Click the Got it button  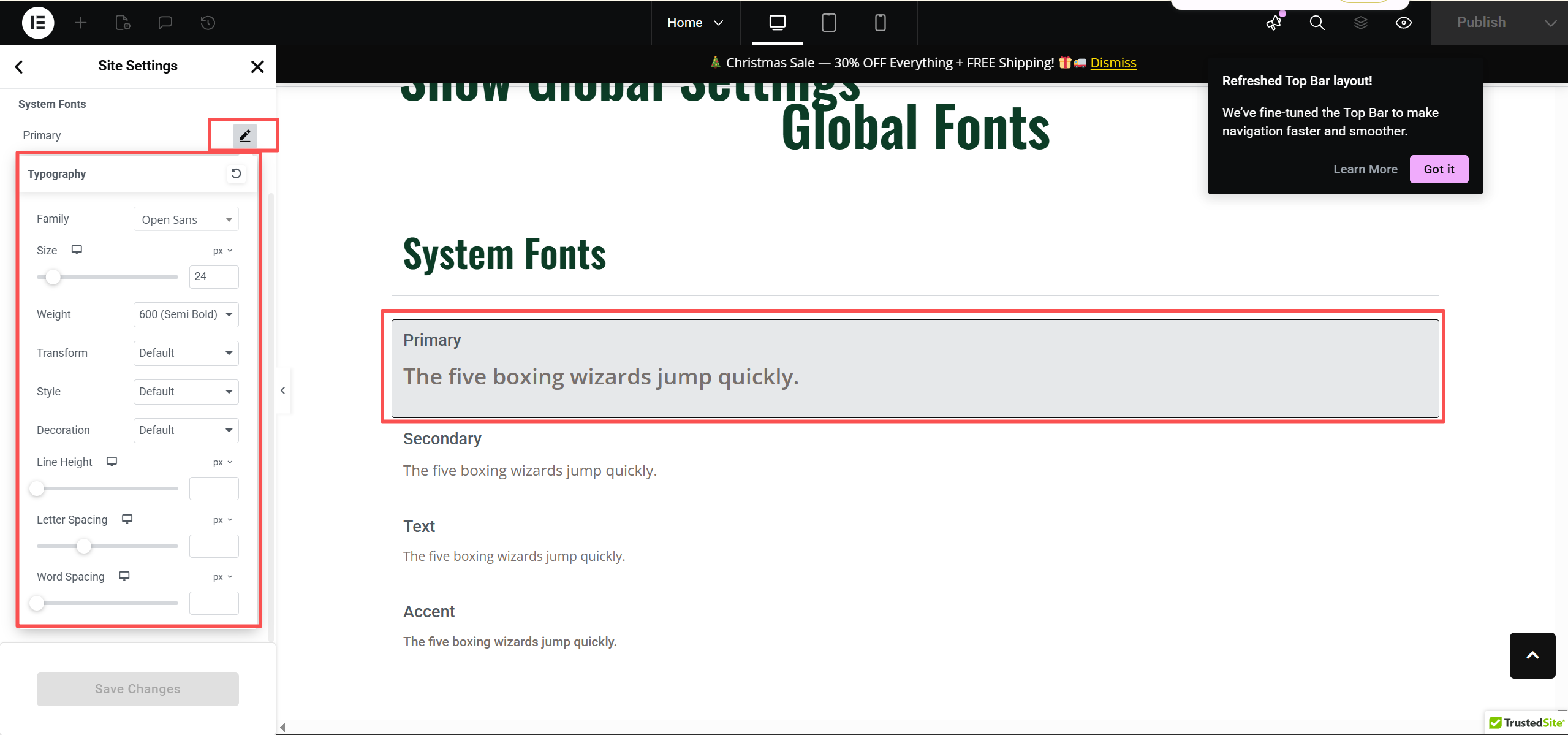point(1438,169)
